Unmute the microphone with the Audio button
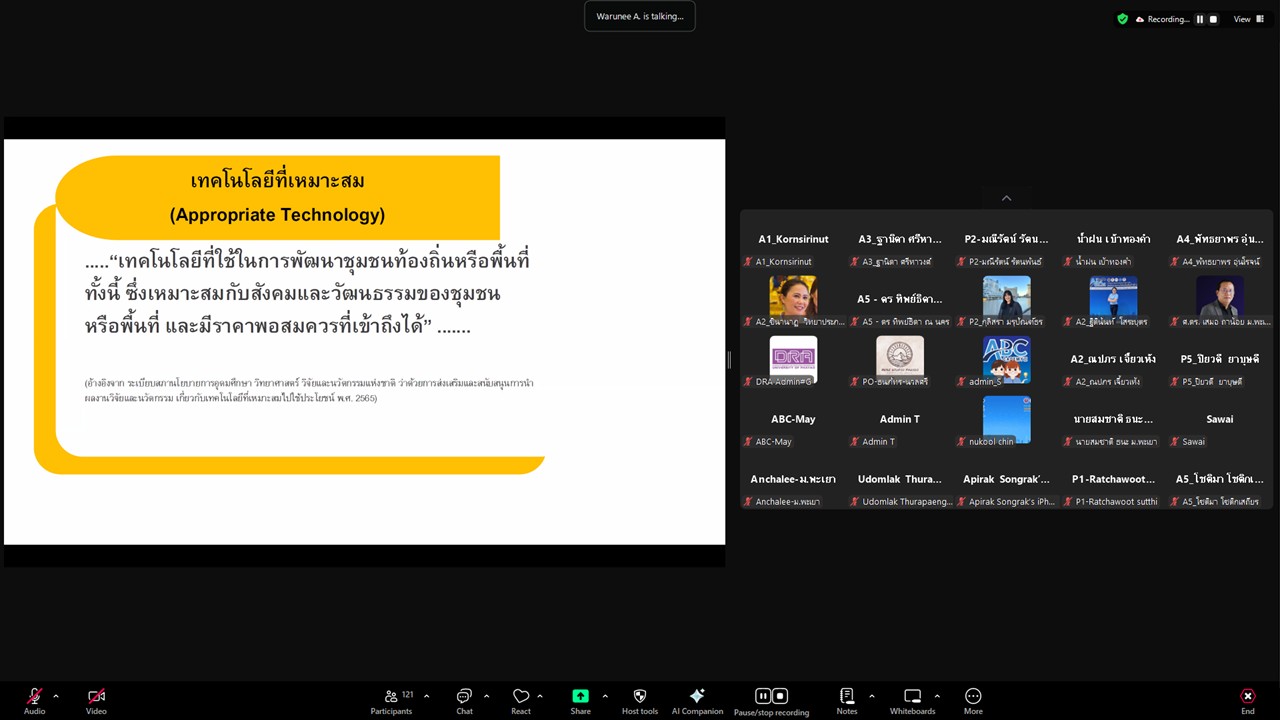 tap(34, 700)
